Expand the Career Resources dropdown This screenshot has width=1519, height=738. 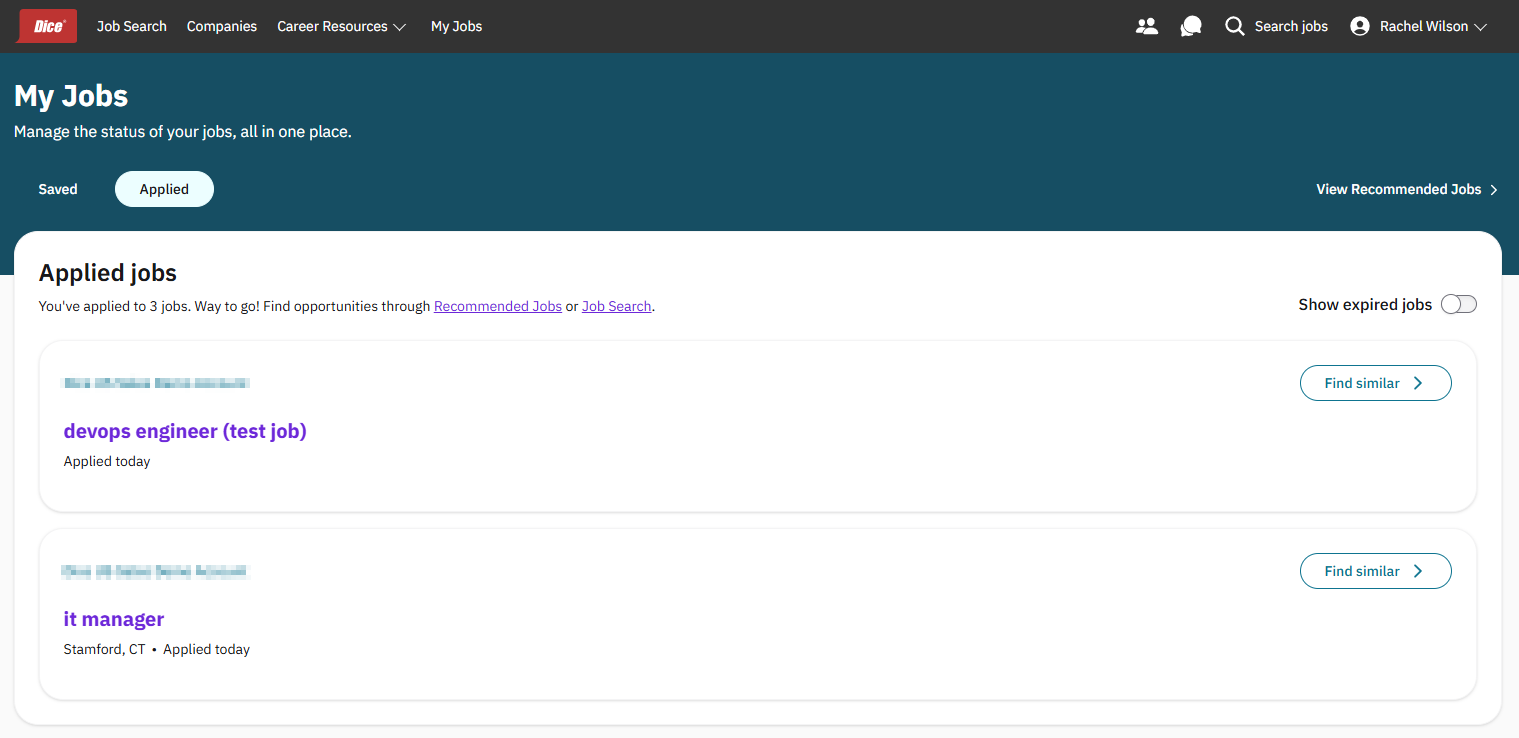click(400, 27)
